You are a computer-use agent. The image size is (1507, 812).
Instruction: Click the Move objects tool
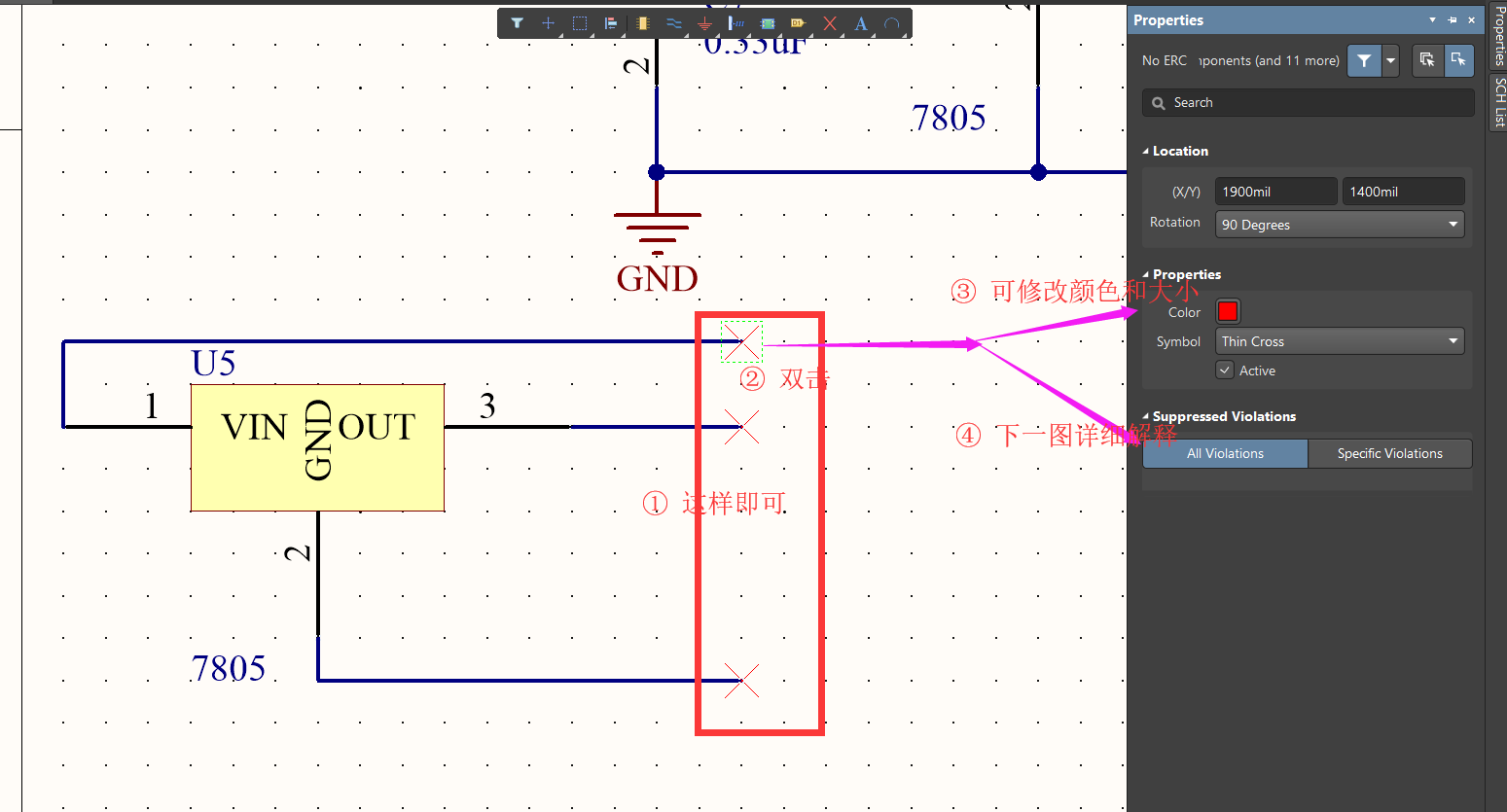click(549, 22)
